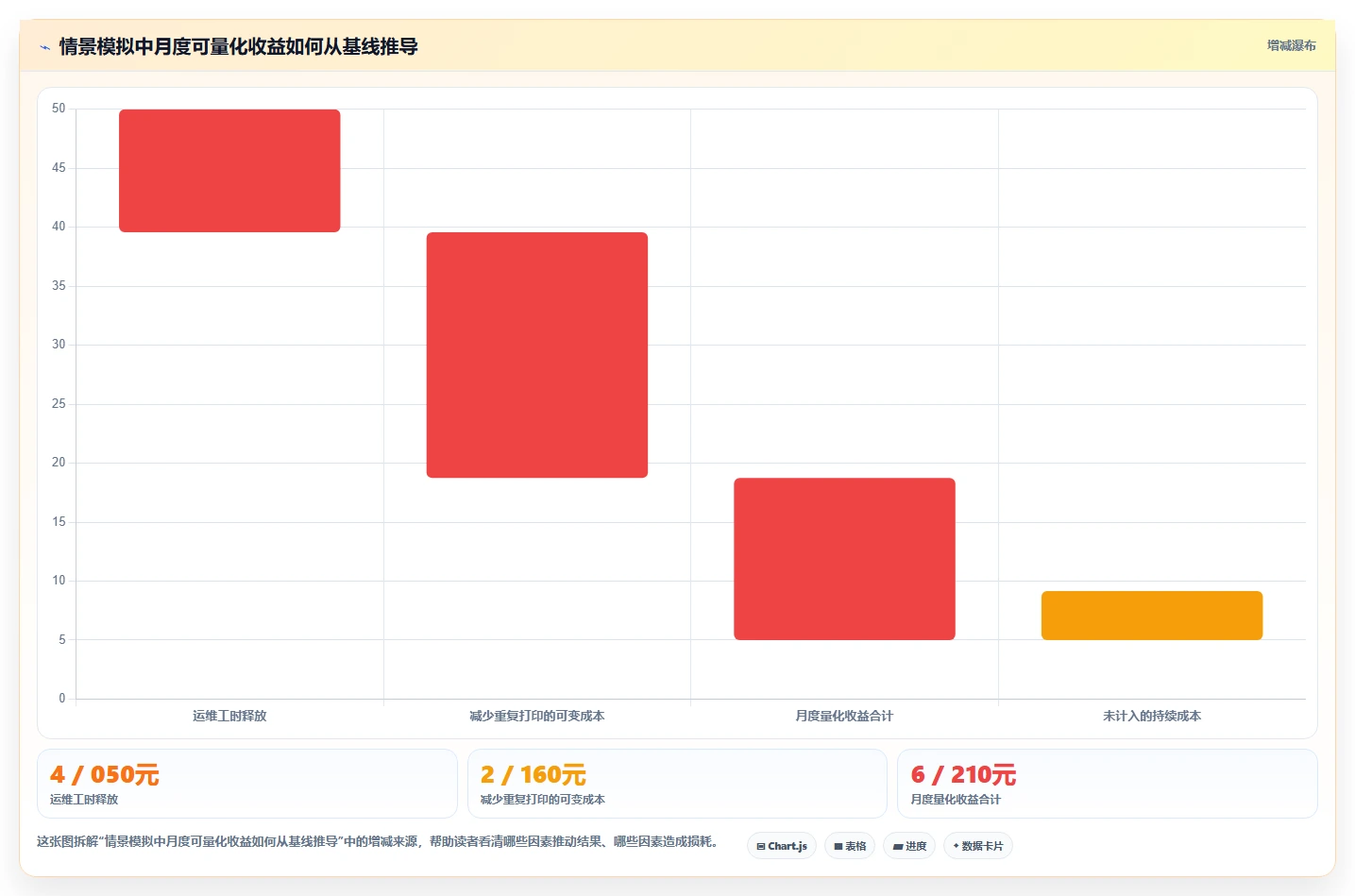Click the orange 未计入的持续成本 bar
Screen dimensions: 1355x896
(1152, 616)
